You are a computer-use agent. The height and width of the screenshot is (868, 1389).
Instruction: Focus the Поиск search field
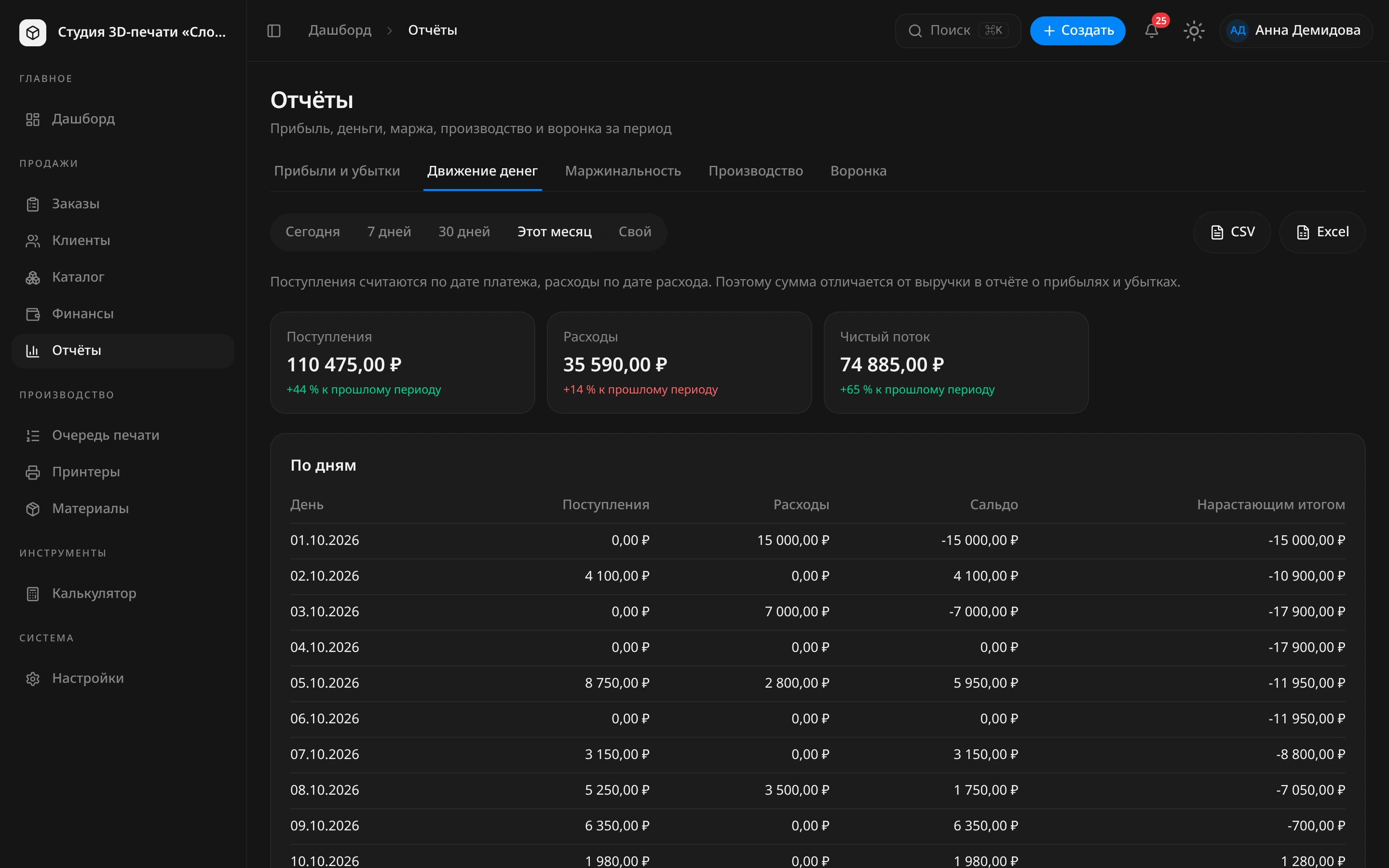click(957, 30)
